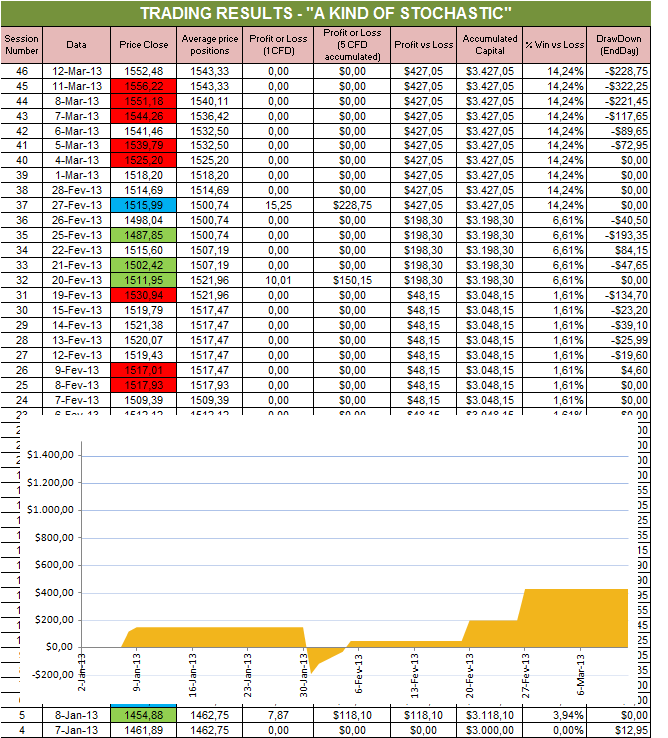668x738 pixels.
Task: Click the green price cell '1487,85'
Action: (x=144, y=235)
